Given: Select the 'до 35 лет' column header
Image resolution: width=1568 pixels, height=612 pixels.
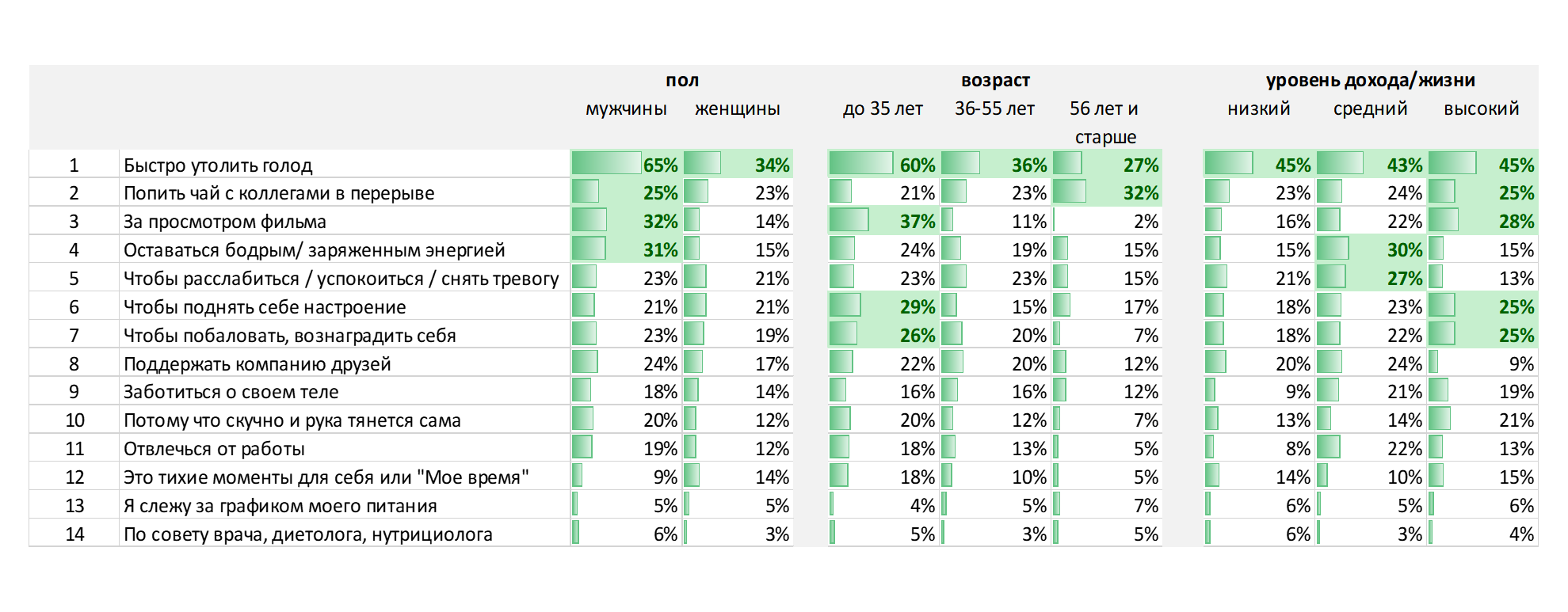Looking at the screenshot, I should coord(883,108).
